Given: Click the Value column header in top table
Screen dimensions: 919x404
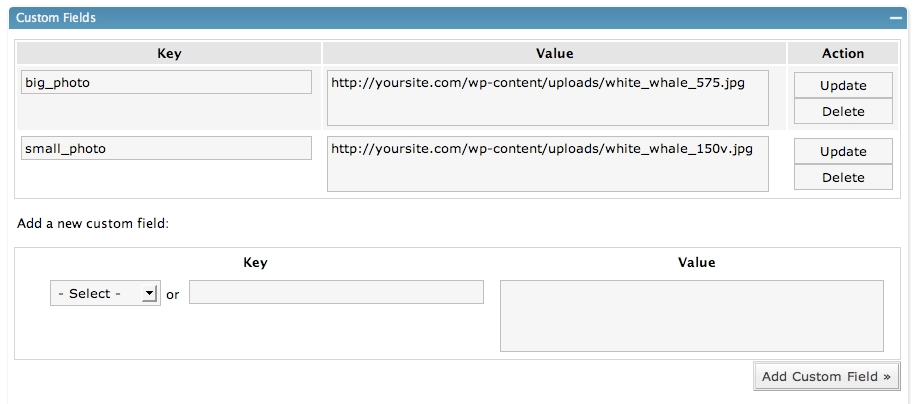Looking at the screenshot, I should [x=554, y=53].
